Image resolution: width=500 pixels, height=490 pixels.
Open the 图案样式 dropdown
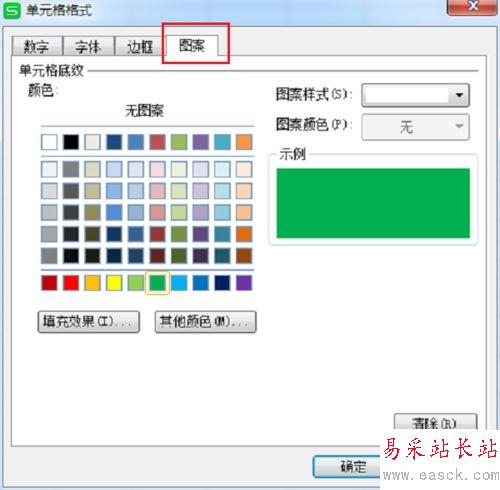tap(415, 95)
